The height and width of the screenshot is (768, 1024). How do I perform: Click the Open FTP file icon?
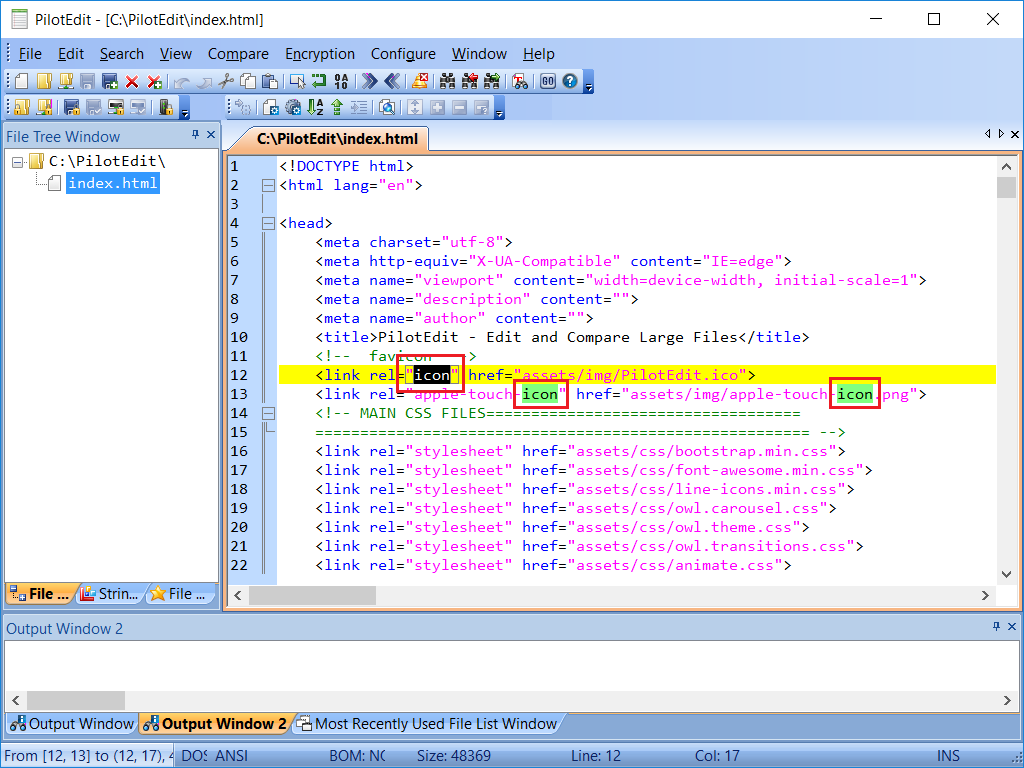(66, 81)
